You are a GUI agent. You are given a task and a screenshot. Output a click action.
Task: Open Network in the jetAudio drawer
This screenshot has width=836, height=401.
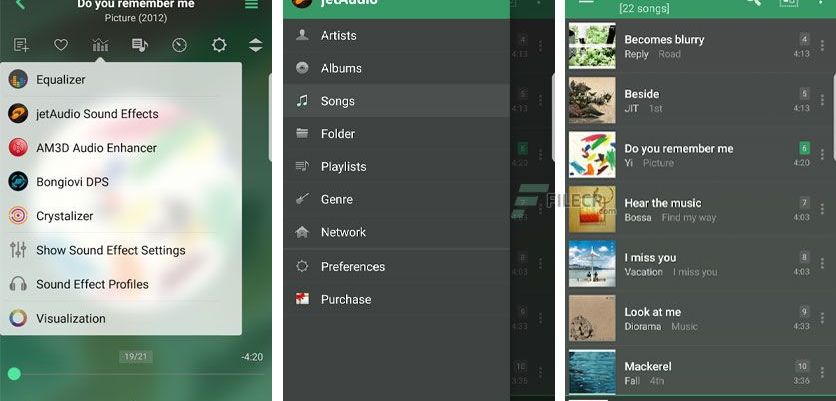point(397,232)
